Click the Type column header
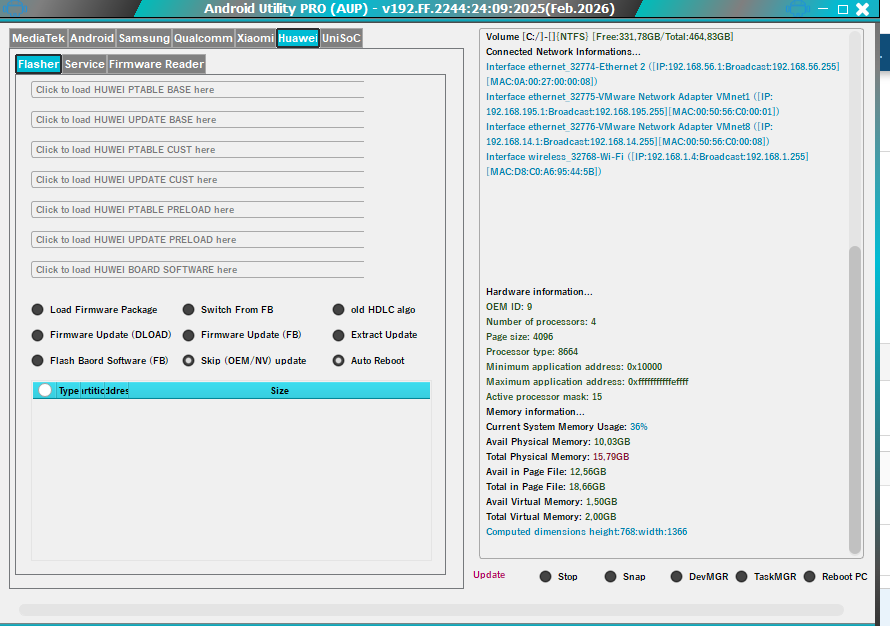The height and width of the screenshot is (626, 890). pos(69,390)
